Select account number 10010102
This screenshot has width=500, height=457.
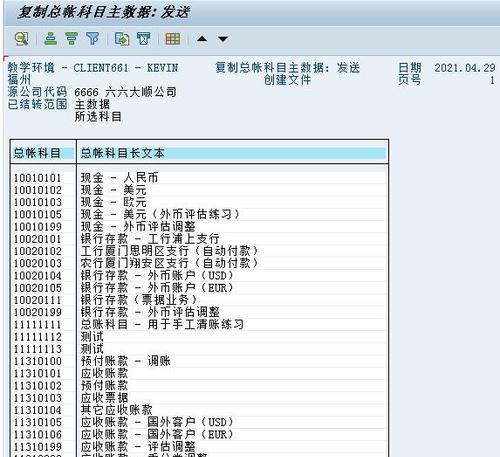(x=38, y=190)
